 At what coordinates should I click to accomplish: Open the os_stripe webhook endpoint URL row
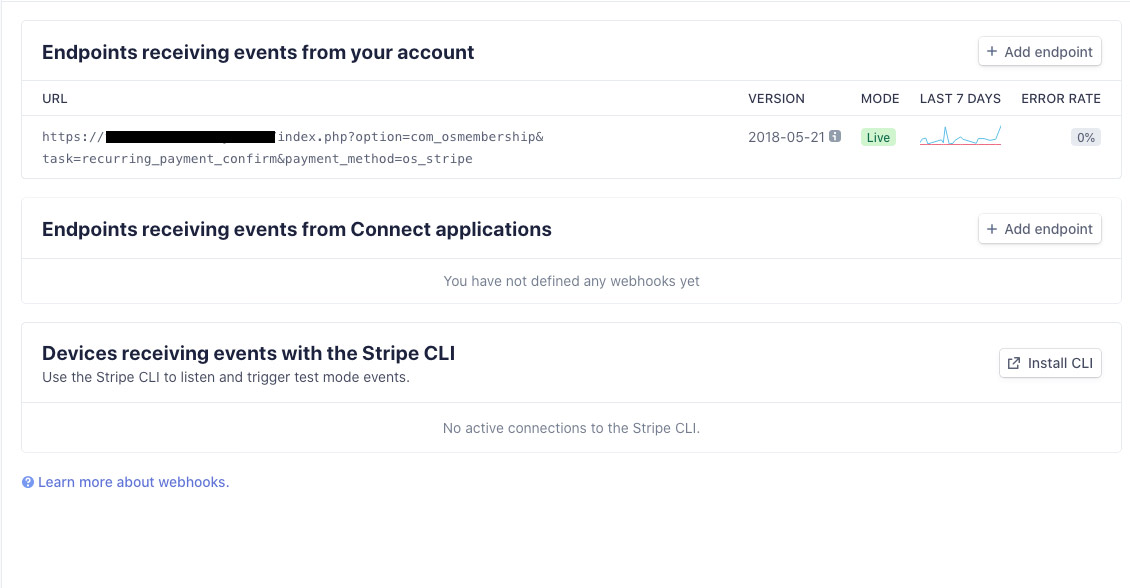(x=292, y=147)
